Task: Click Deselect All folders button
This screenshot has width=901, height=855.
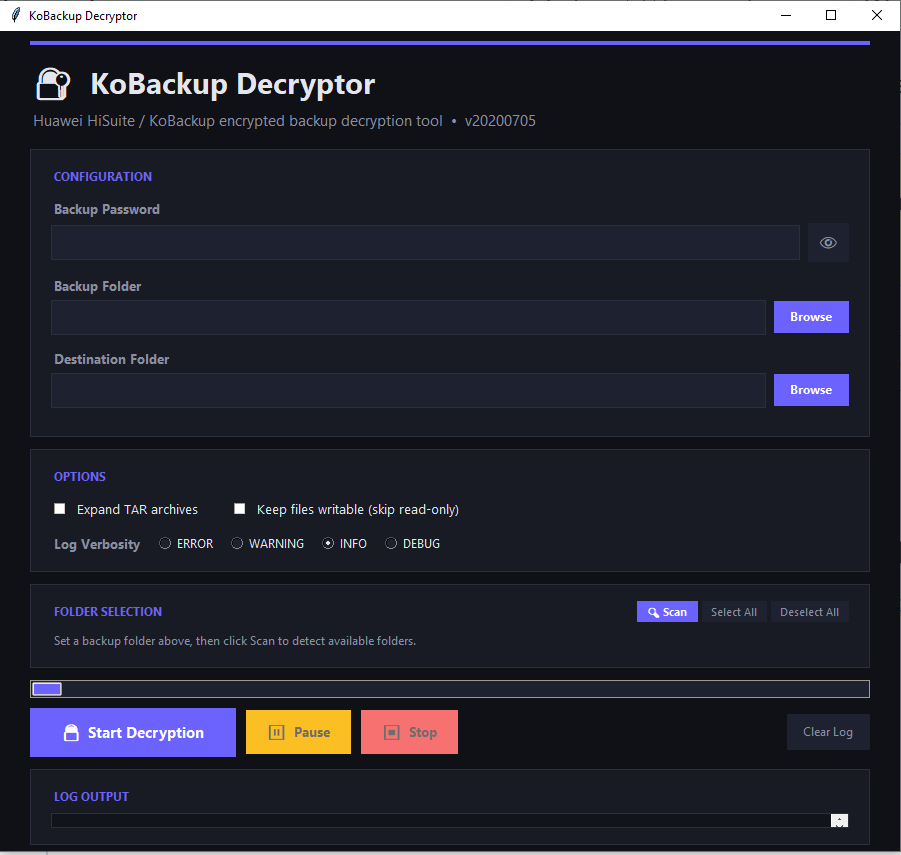Action: click(809, 612)
